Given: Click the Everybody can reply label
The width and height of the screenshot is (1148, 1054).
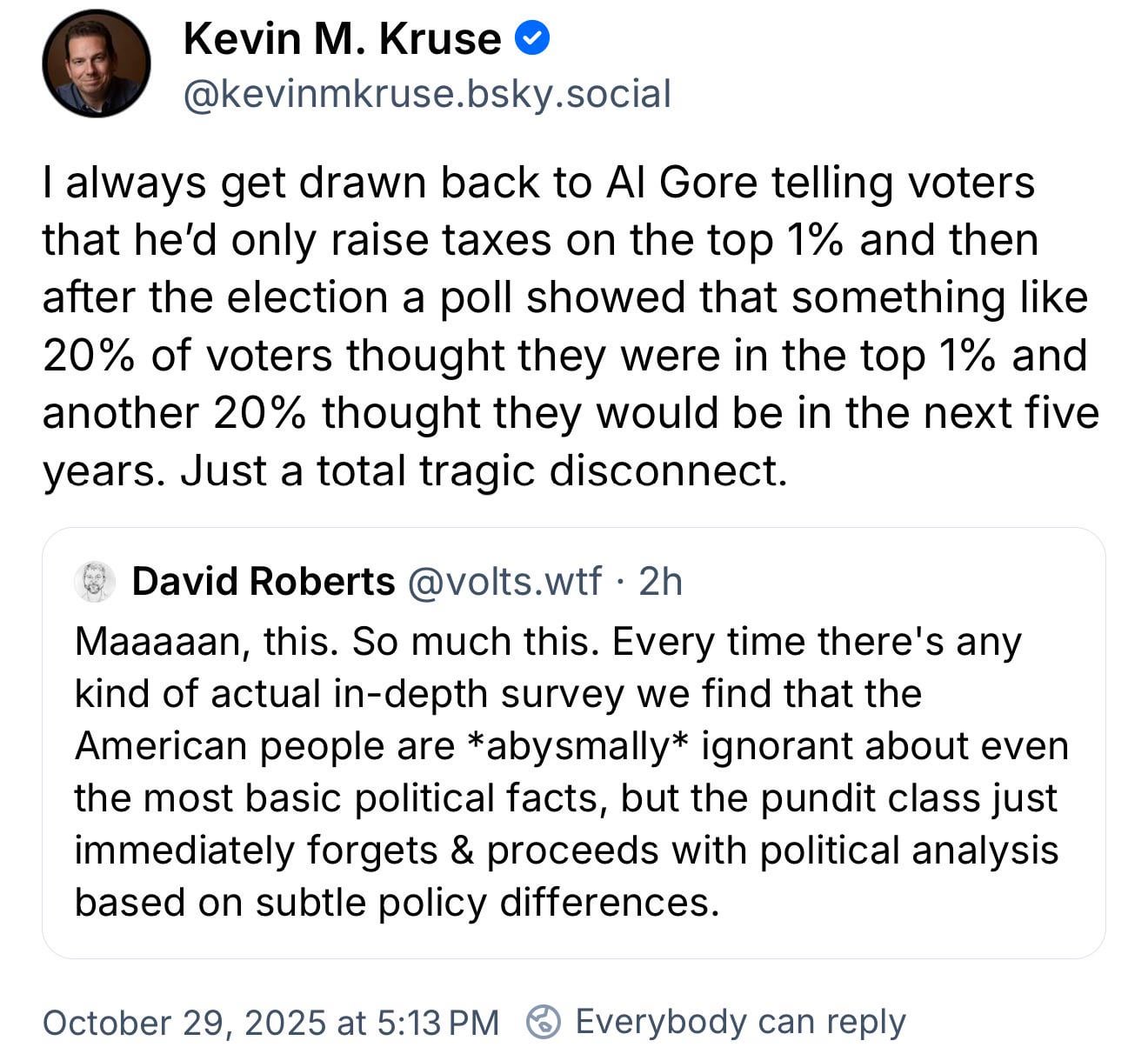Looking at the screenshot, I should [x=740, y=1022].
